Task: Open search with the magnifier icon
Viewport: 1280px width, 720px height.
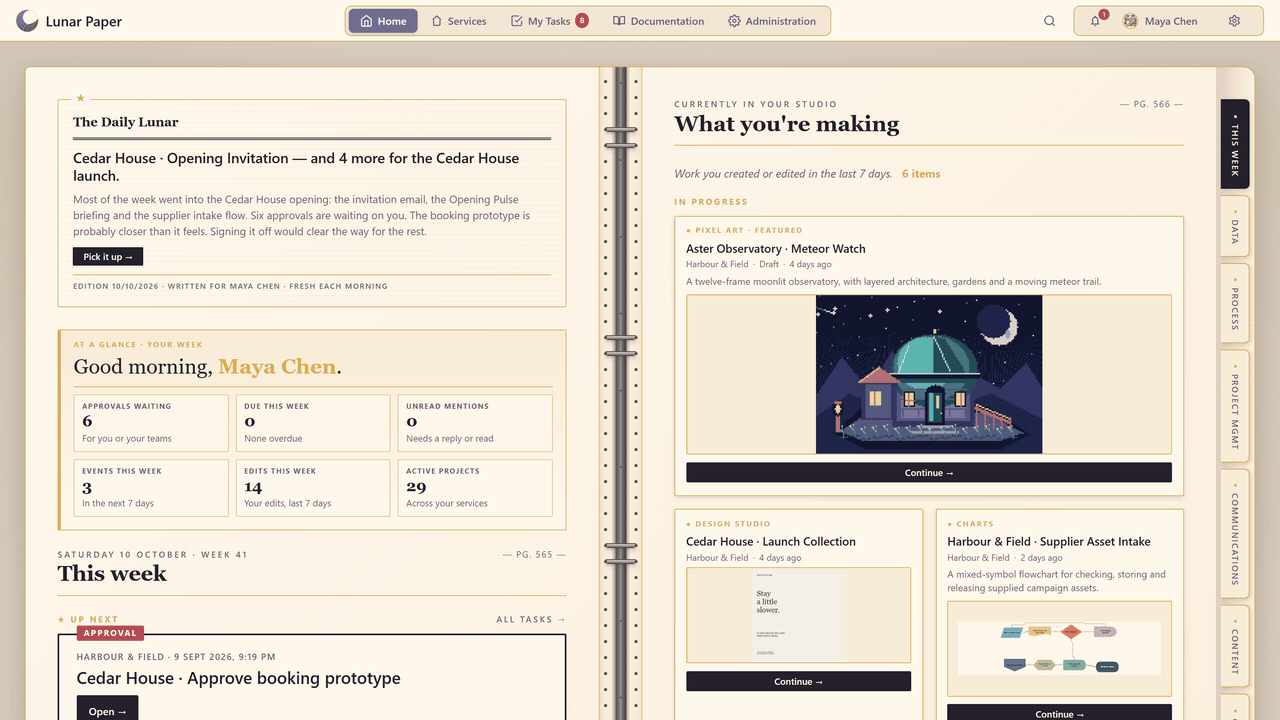Action: (x=1049, y=21)
